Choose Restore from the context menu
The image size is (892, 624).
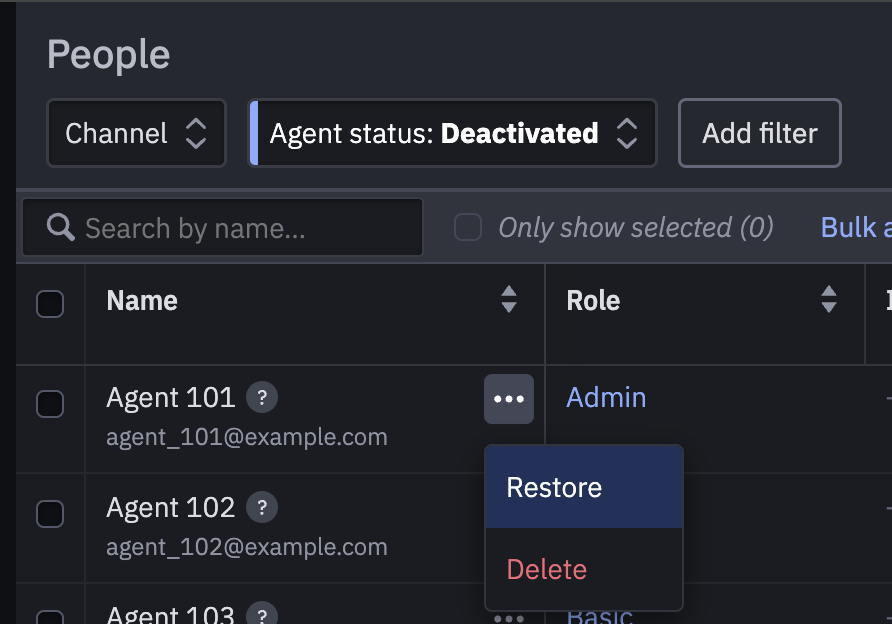pyautogui.click(x=584, y=487)
